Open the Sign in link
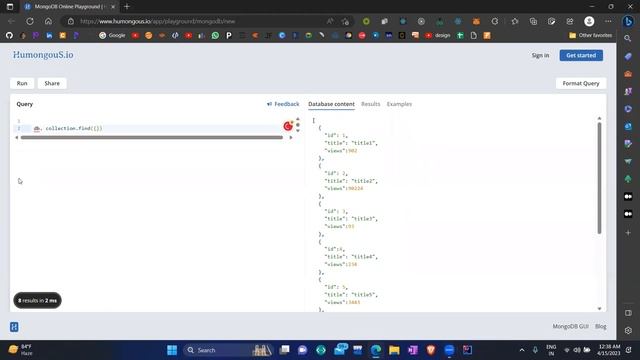Viewport: 640px width, 360px height. (540, 56)
